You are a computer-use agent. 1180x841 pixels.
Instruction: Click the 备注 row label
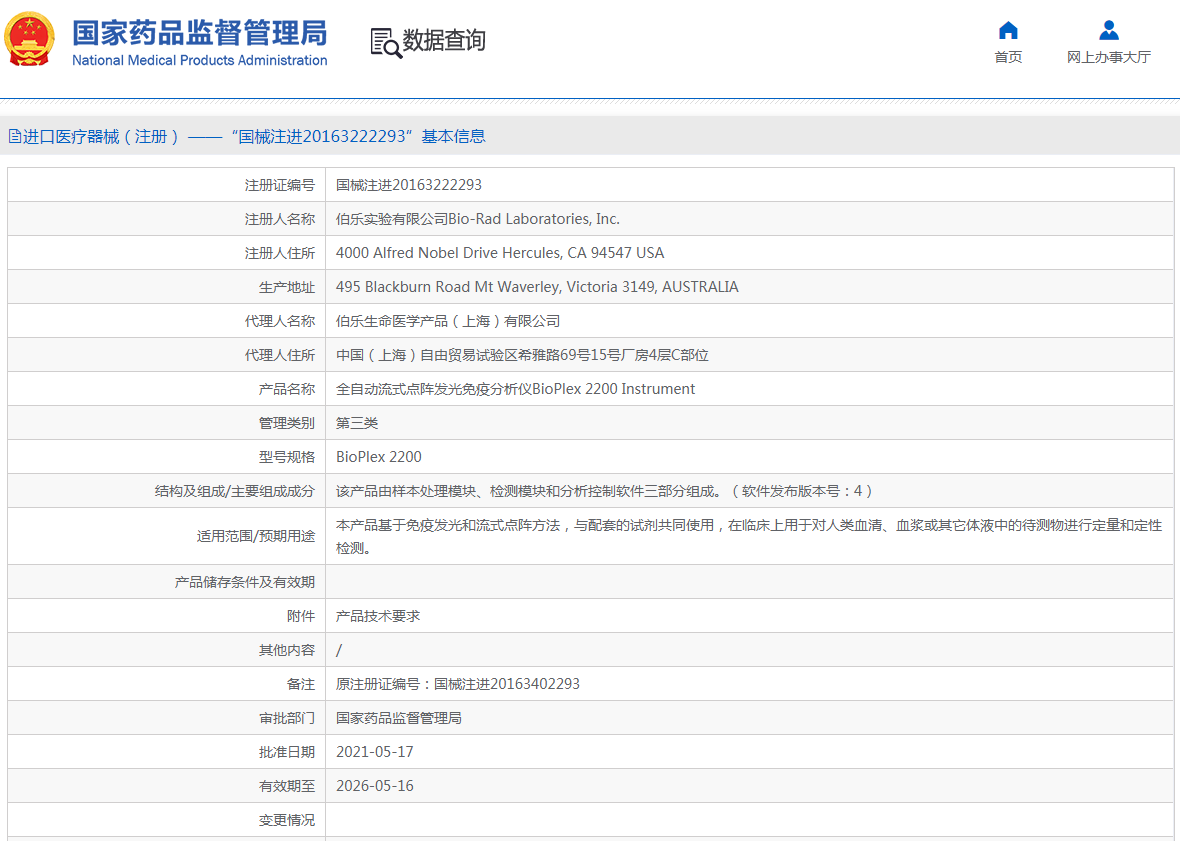pos(301,684)
